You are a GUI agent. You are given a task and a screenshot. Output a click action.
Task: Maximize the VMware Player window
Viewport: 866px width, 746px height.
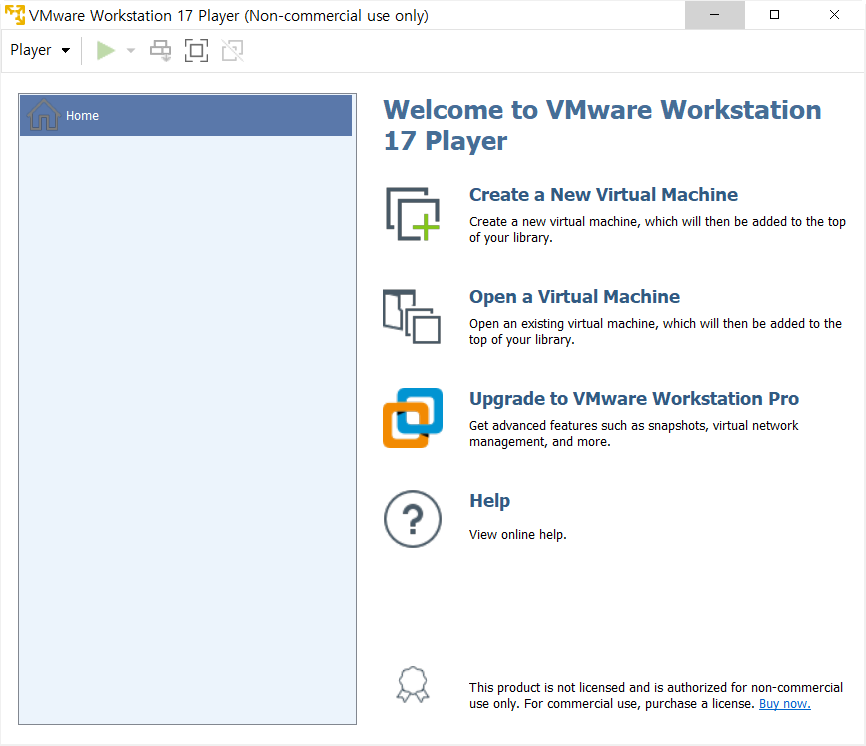(774, 15)
